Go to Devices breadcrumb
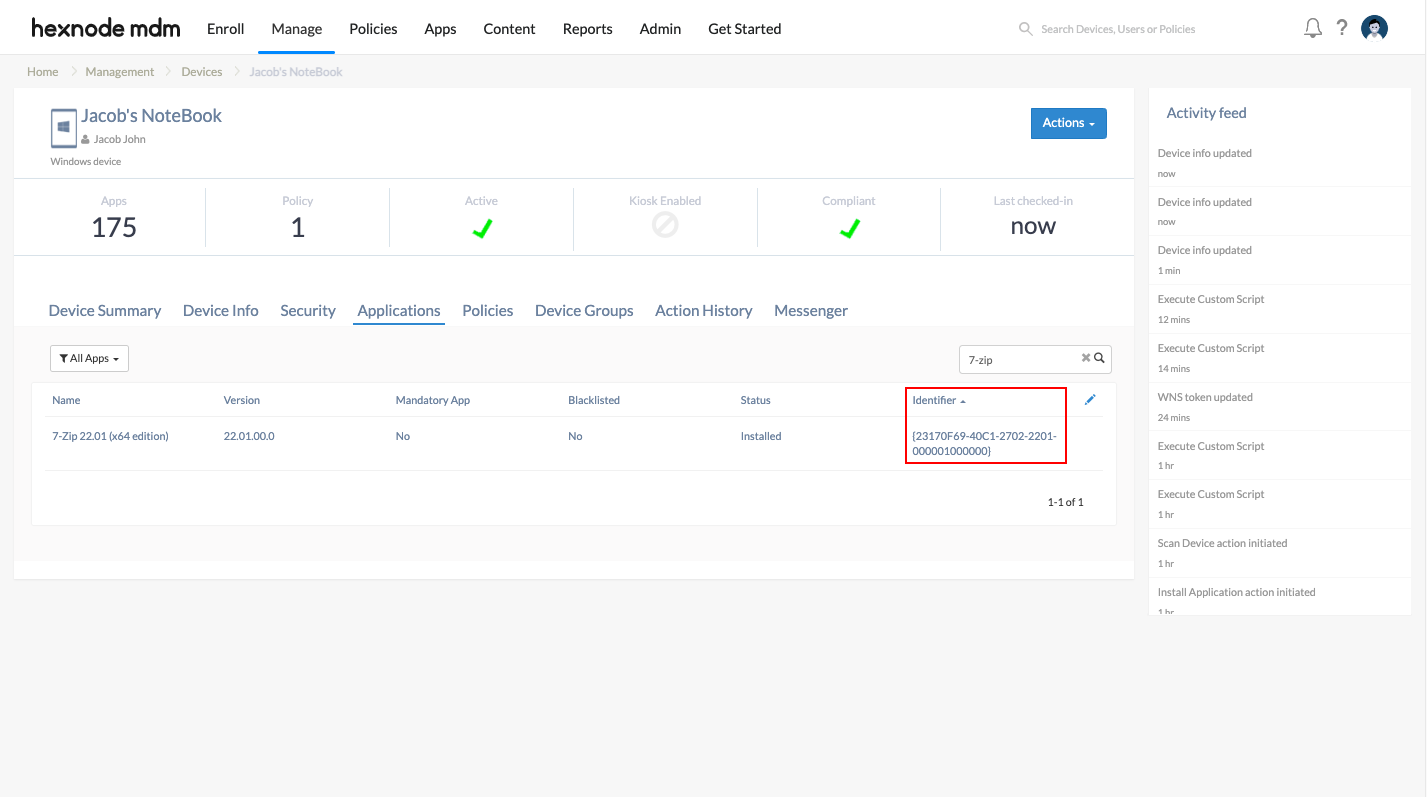The height and width of the screenshot is (797, 1427). pos(202,72)
